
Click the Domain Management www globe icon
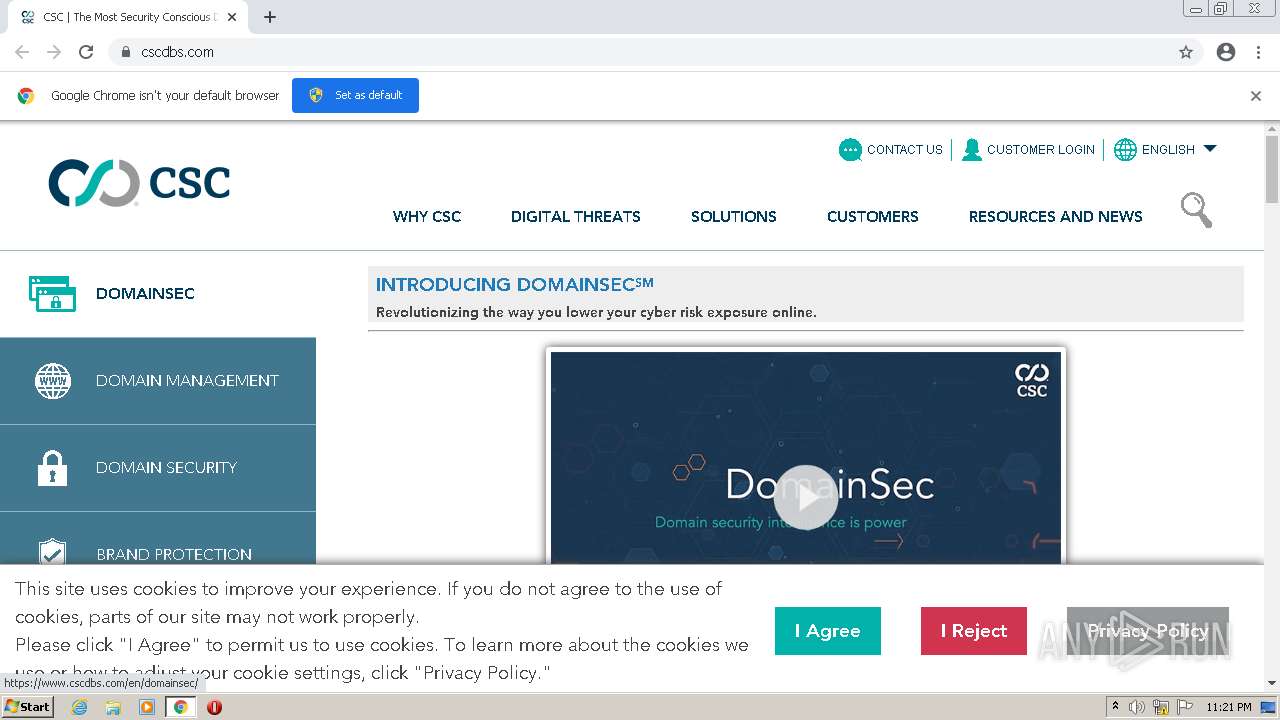pyautogui.click(x=53, y=381)
